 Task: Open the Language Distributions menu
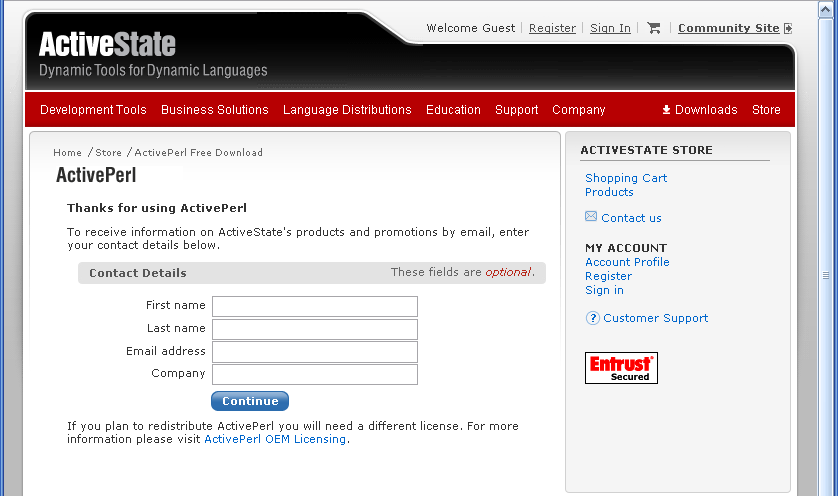click(347, 110)
